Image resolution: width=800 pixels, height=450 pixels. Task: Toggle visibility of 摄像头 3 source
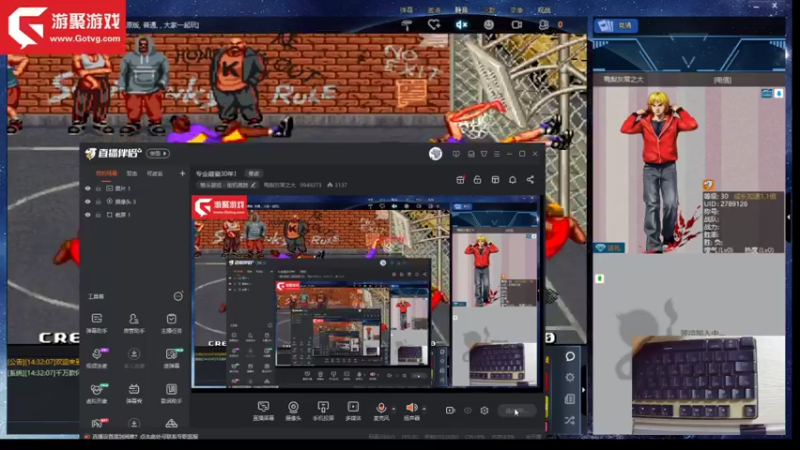tap(87, 202)
